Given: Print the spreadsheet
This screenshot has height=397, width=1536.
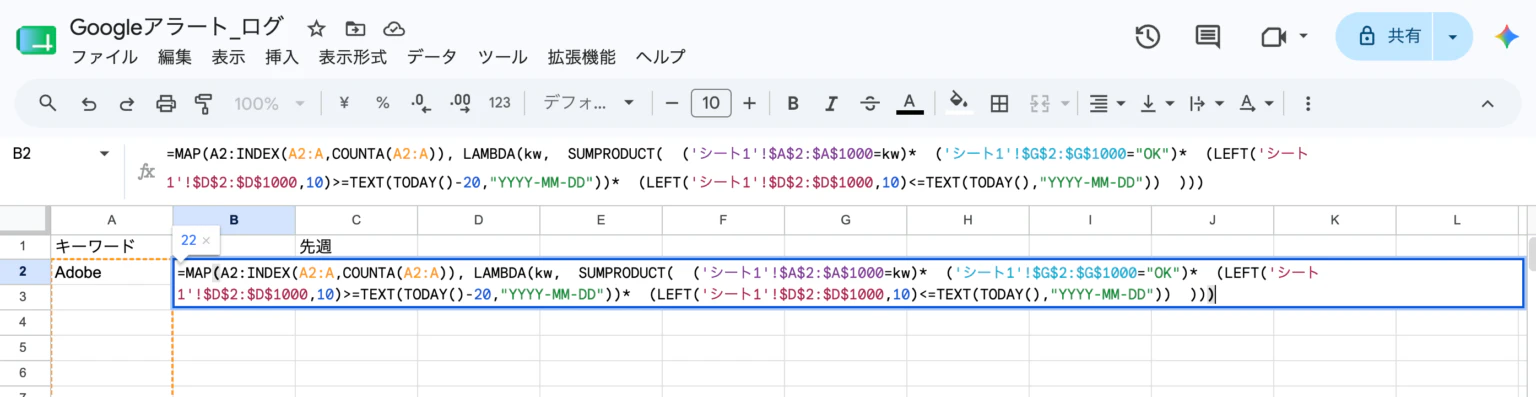Looking at the screenshot, I should [166, 103].
